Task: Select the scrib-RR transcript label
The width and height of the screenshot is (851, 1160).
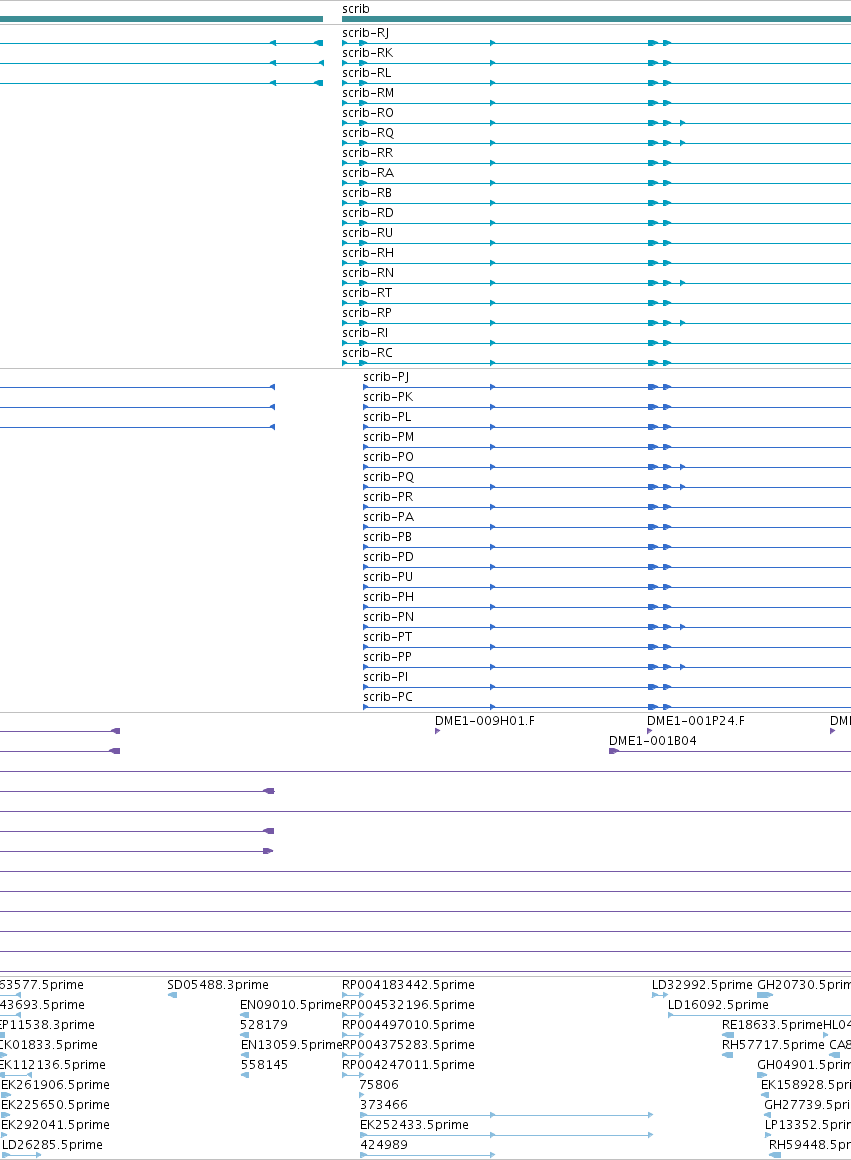Action: pos(368,152)
